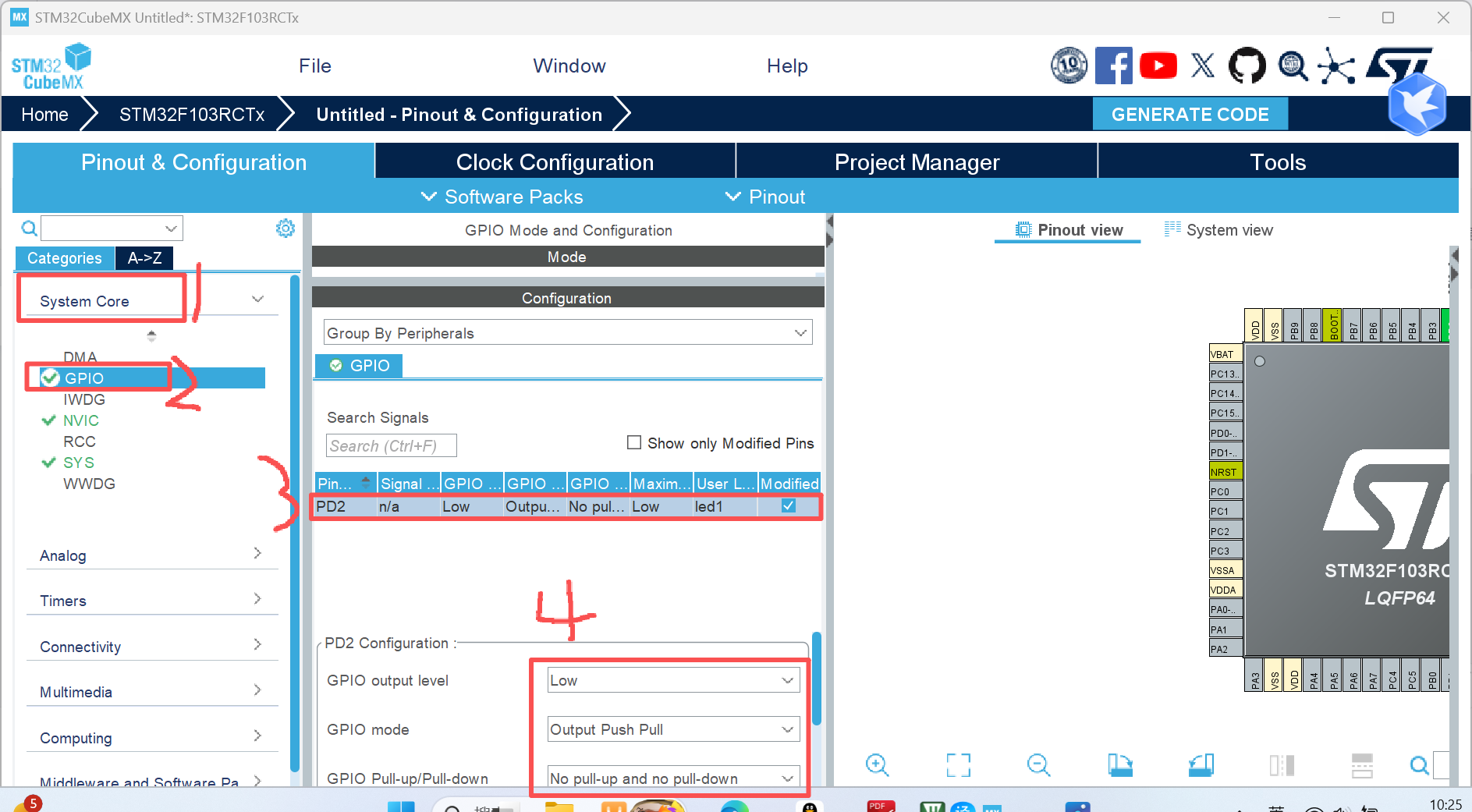
Task: Click the vertical split view icon
Action: coord(1282,765)
